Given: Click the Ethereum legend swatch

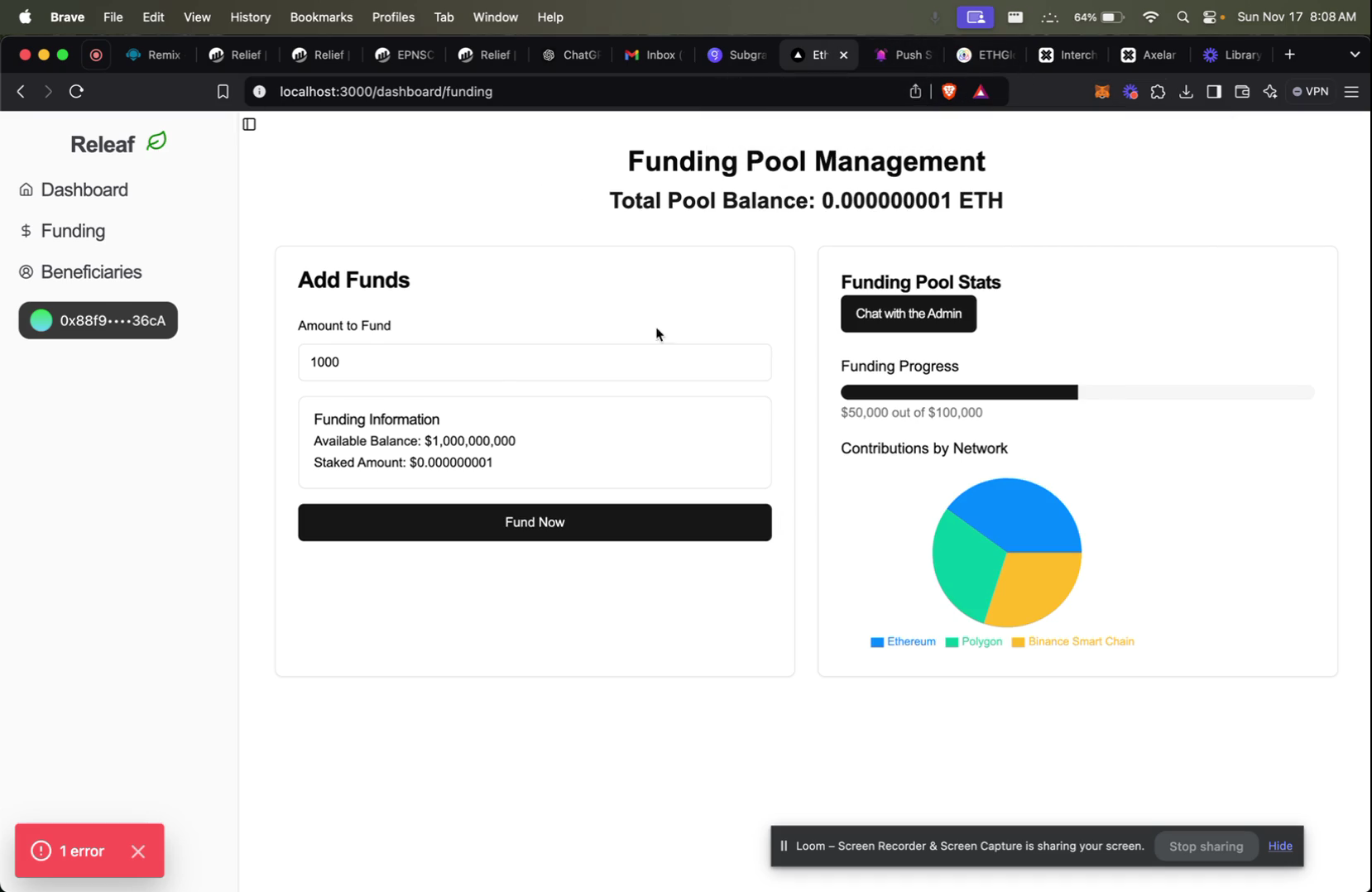Looking at the screenshot, I should pyautogui.click(x=877, y=642).
